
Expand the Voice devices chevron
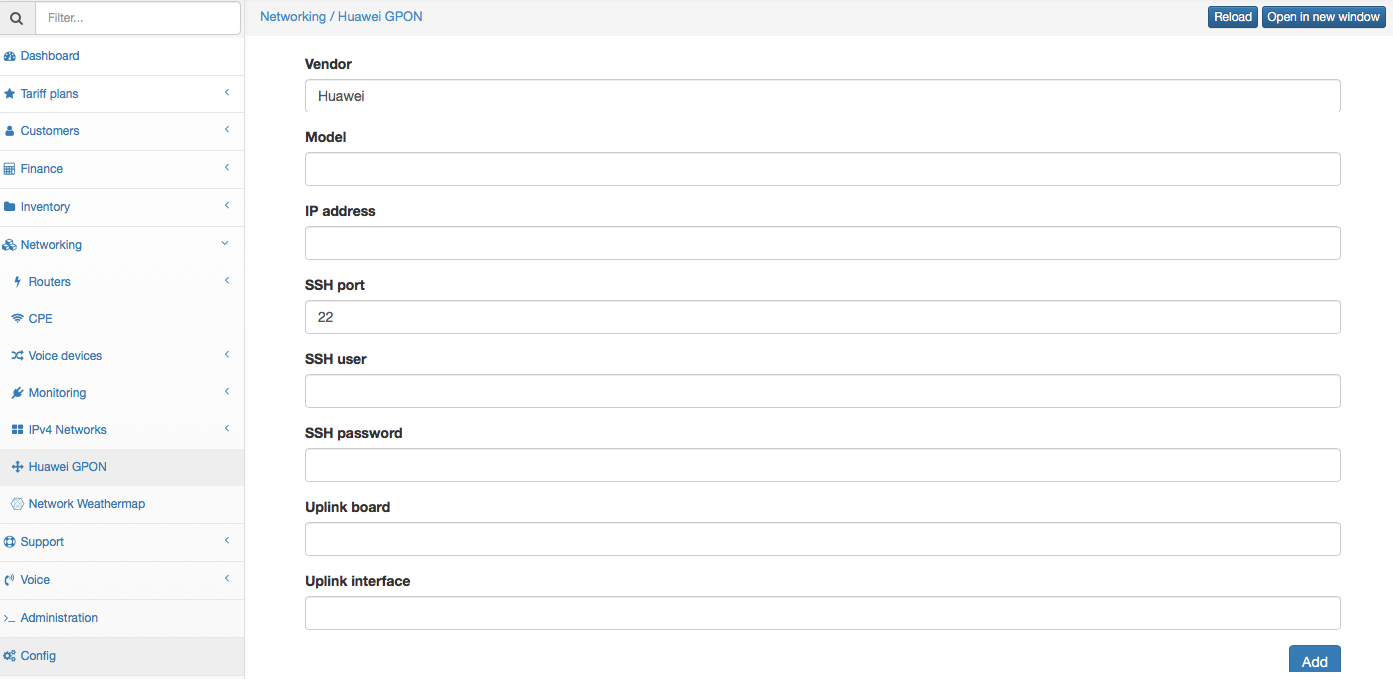click(x=227, y=355)
